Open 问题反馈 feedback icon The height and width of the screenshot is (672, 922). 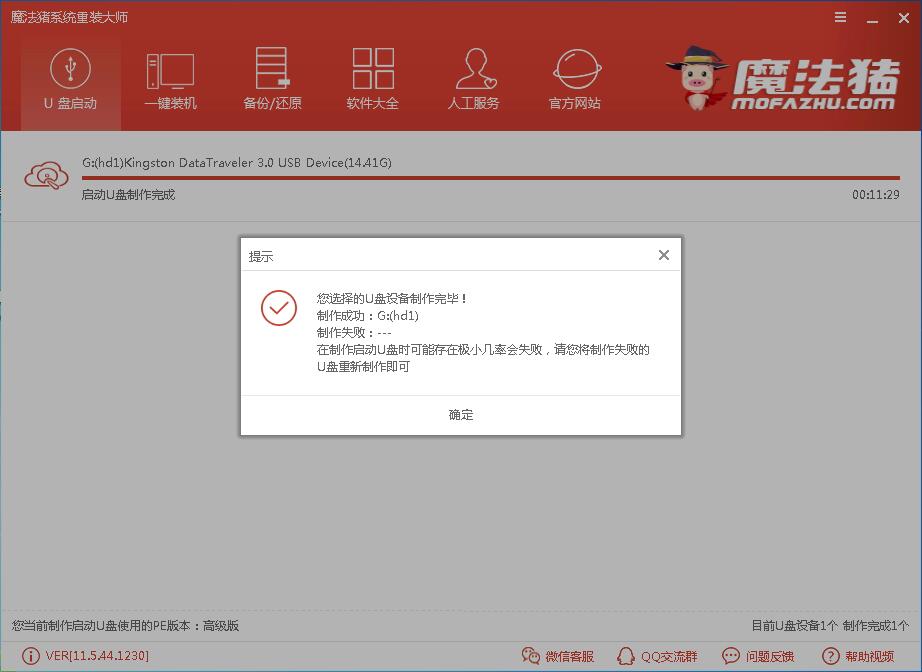click(729, 656)
